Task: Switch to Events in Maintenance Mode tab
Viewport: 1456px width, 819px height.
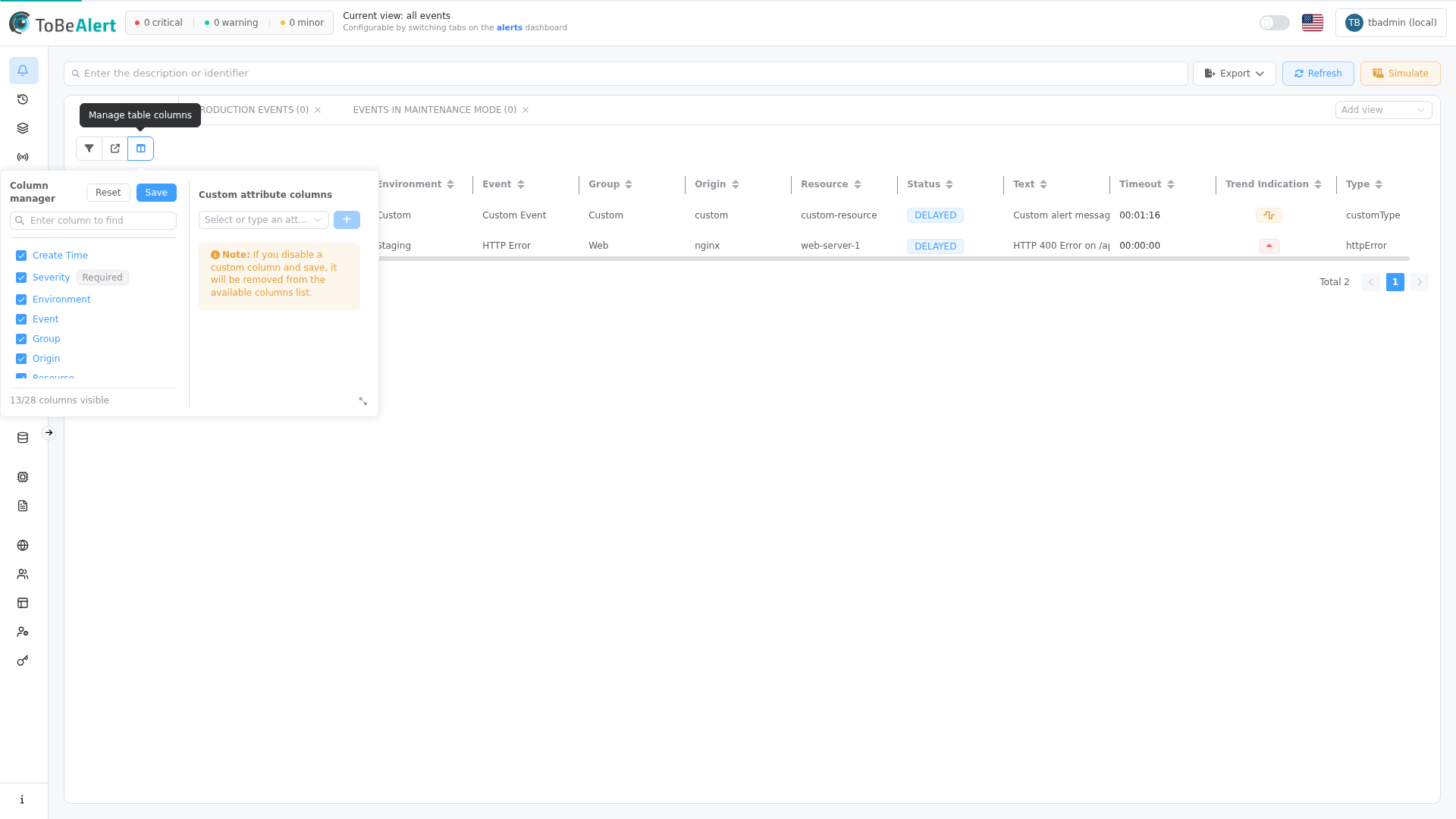Action: (435, 110)
